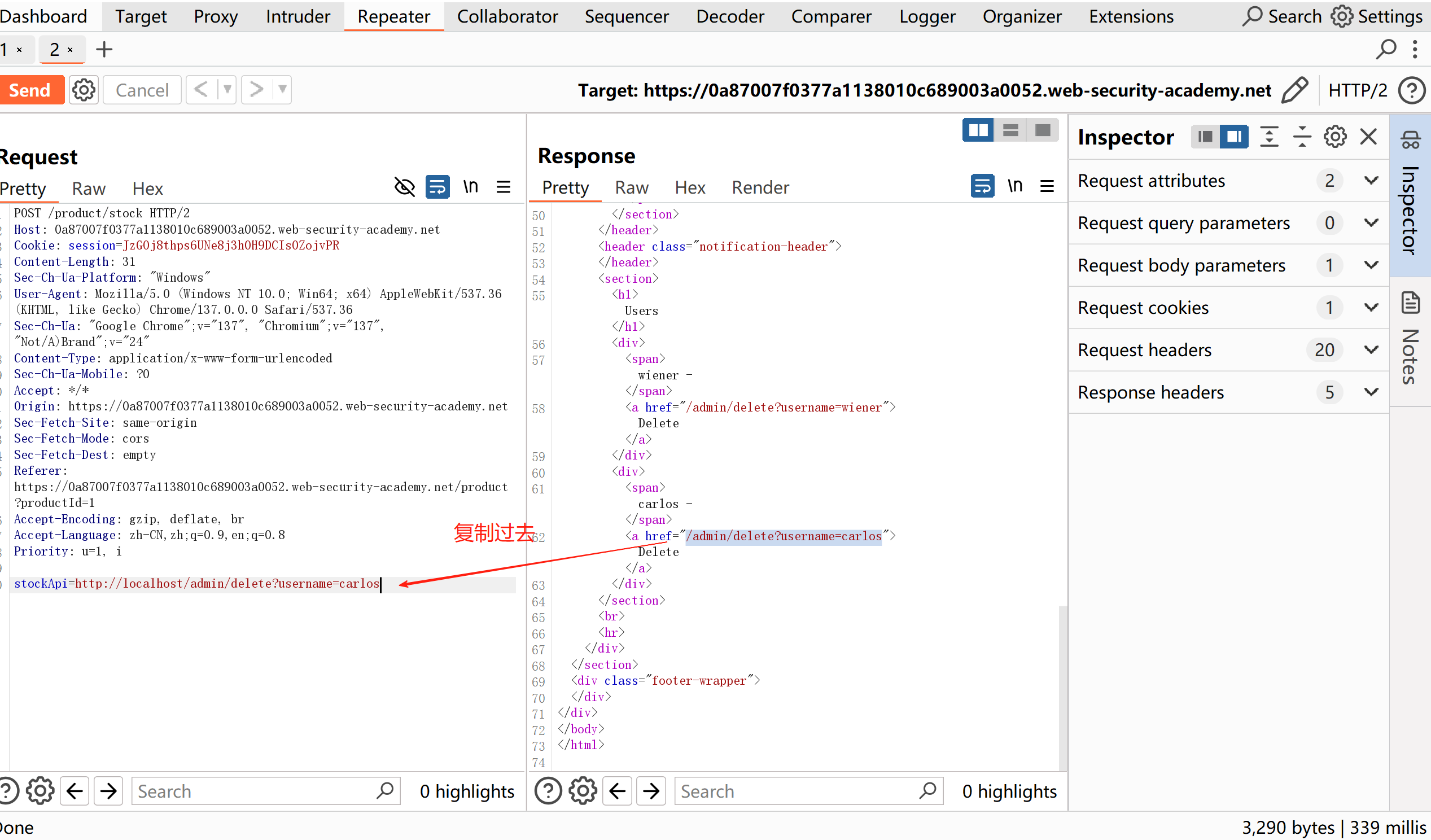Click the add new Repeater tab plus icon
The image size is (1431, 840).
(104, 50)
